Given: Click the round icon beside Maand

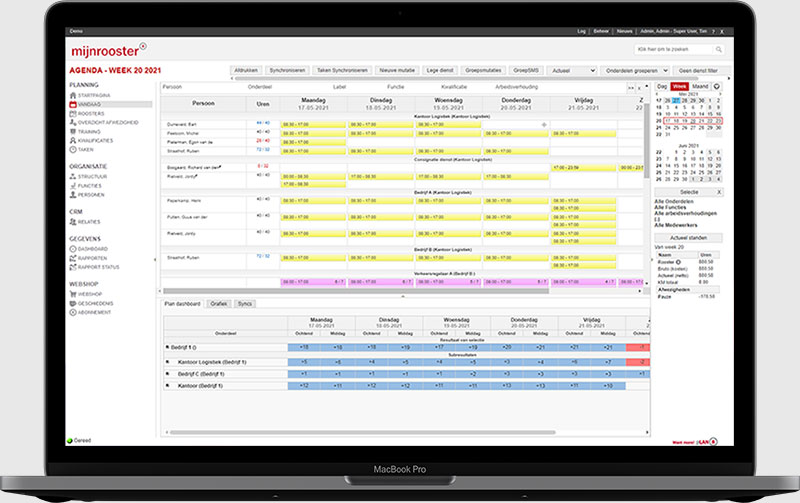Looking at the screenshot, I should [718, 86].
